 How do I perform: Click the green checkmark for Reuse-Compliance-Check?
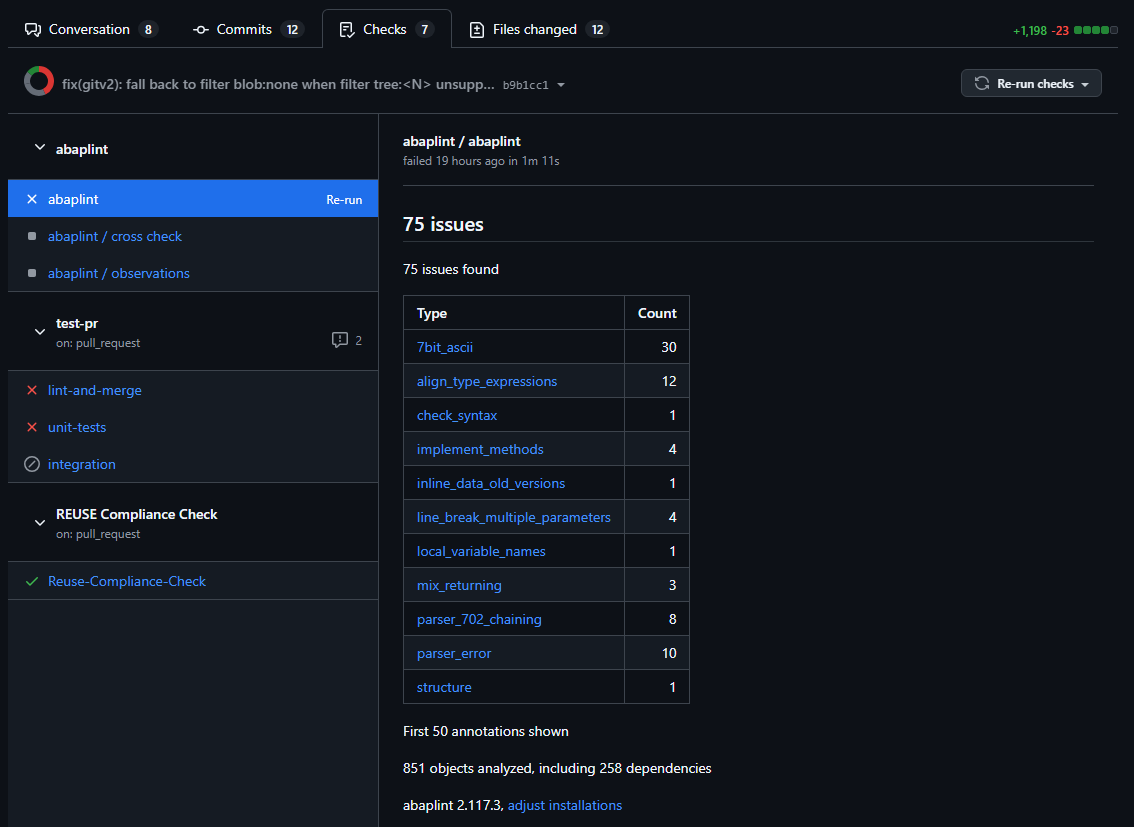click(32, 581)
